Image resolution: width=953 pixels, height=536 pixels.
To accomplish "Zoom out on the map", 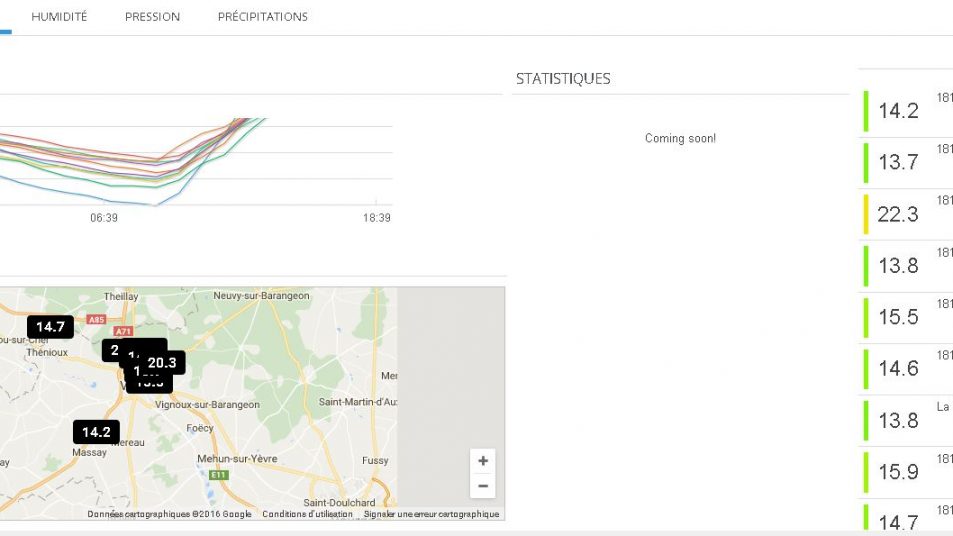I will (x=483, y=486).
